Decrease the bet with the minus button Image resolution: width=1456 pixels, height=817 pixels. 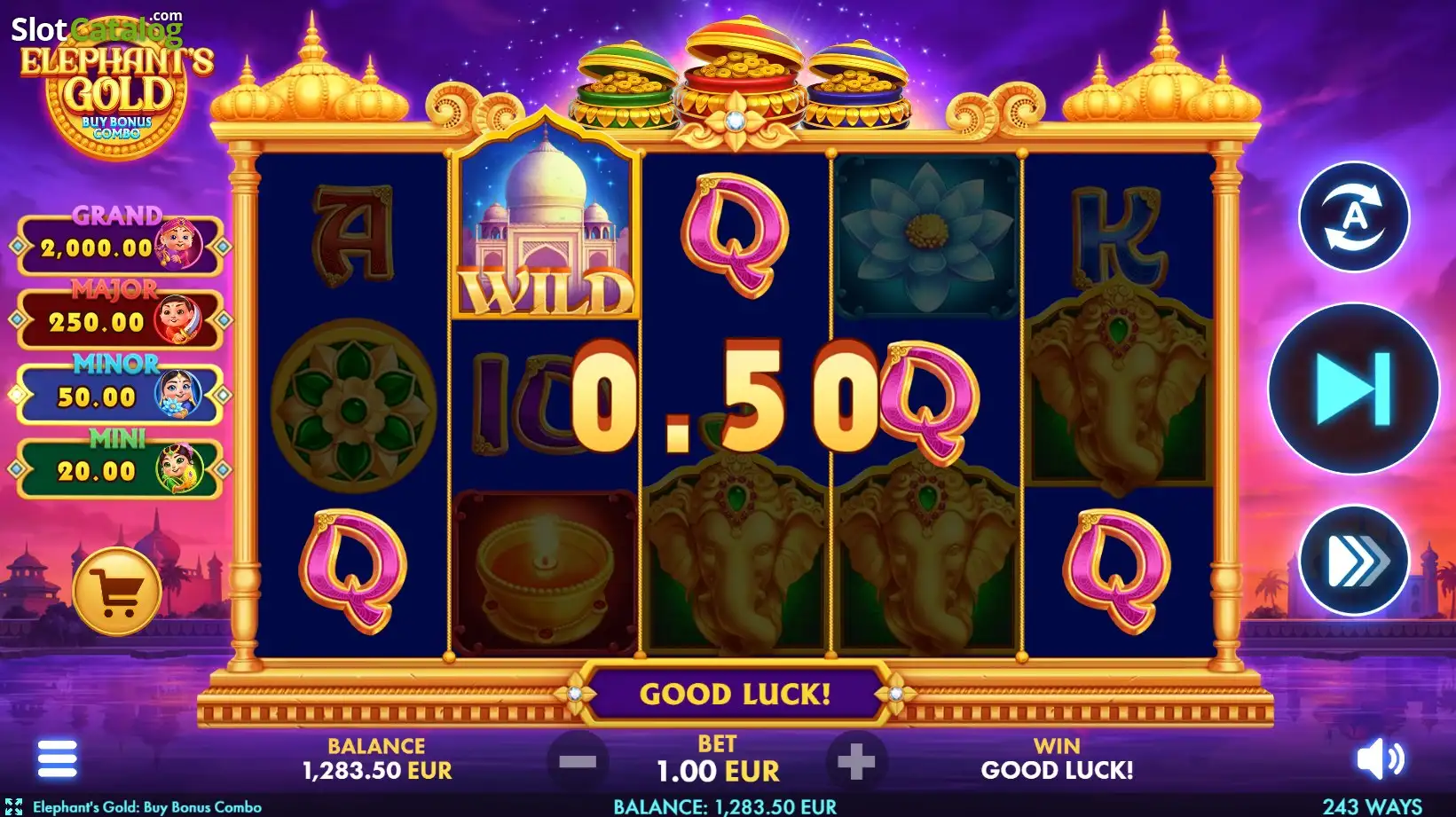[578, 761]
